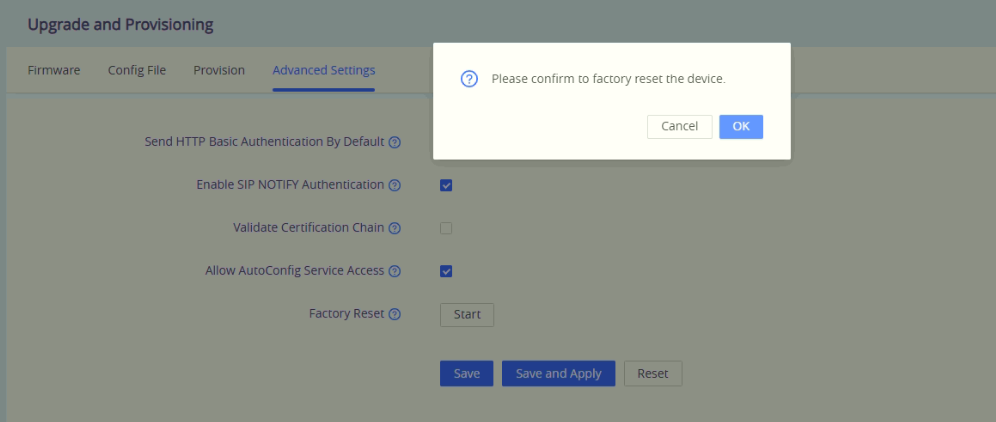Click help icon beside Send HTTP Basic Authentication
The image size is (996, 422).
point(394,142)
